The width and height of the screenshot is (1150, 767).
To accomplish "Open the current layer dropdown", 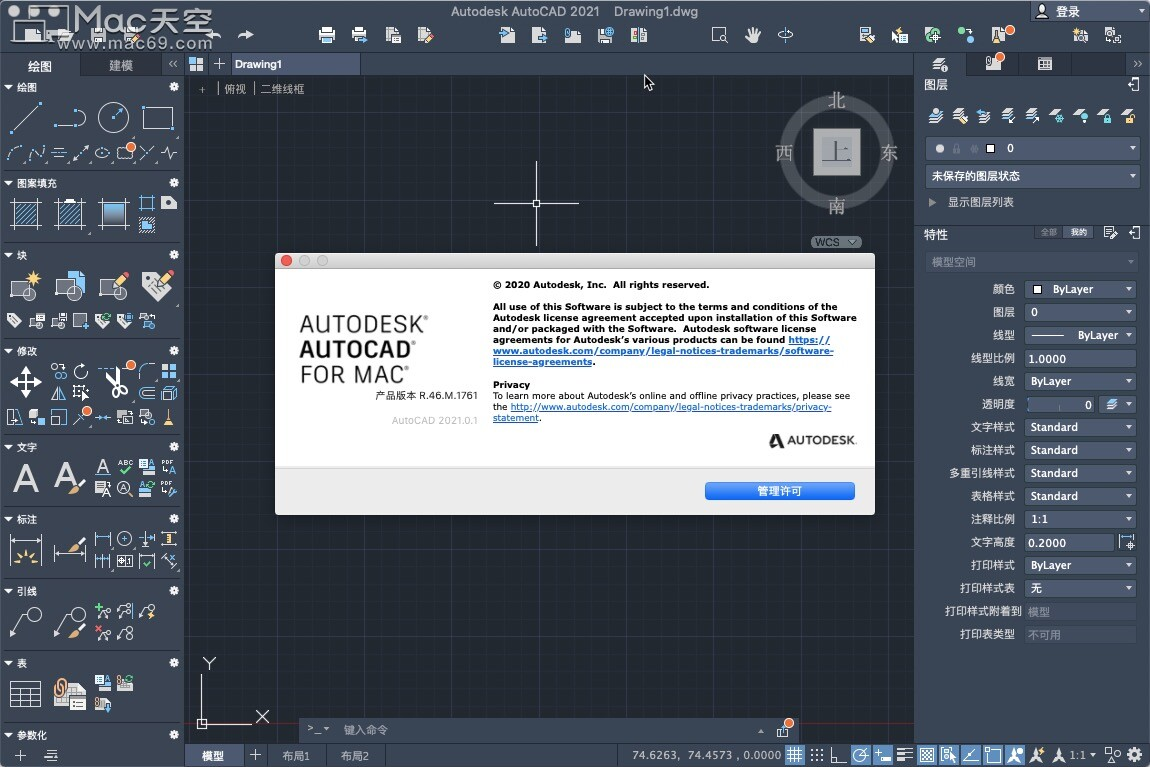I will click(x=1032, y=148).
